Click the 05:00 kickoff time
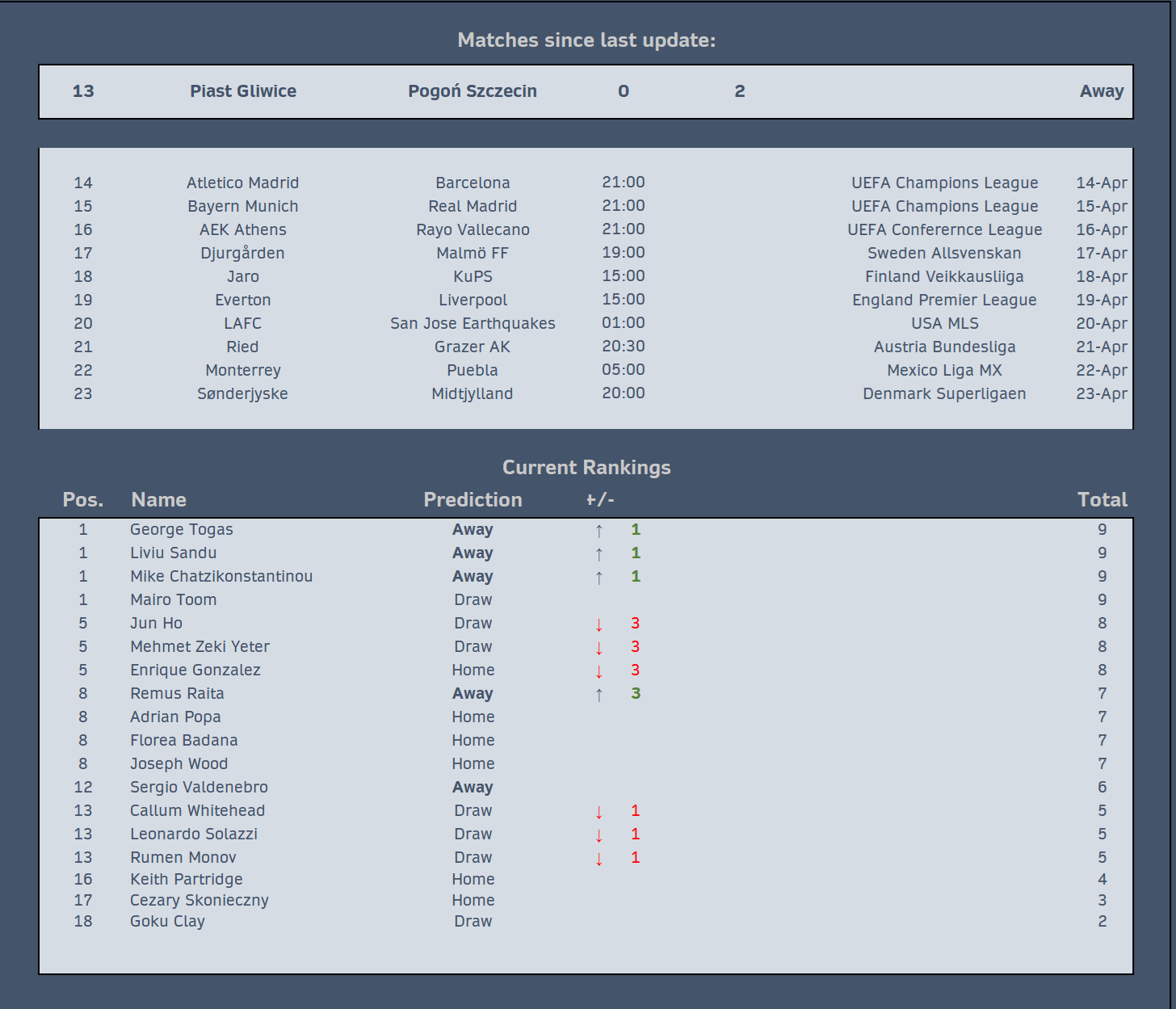 (624, 369)
